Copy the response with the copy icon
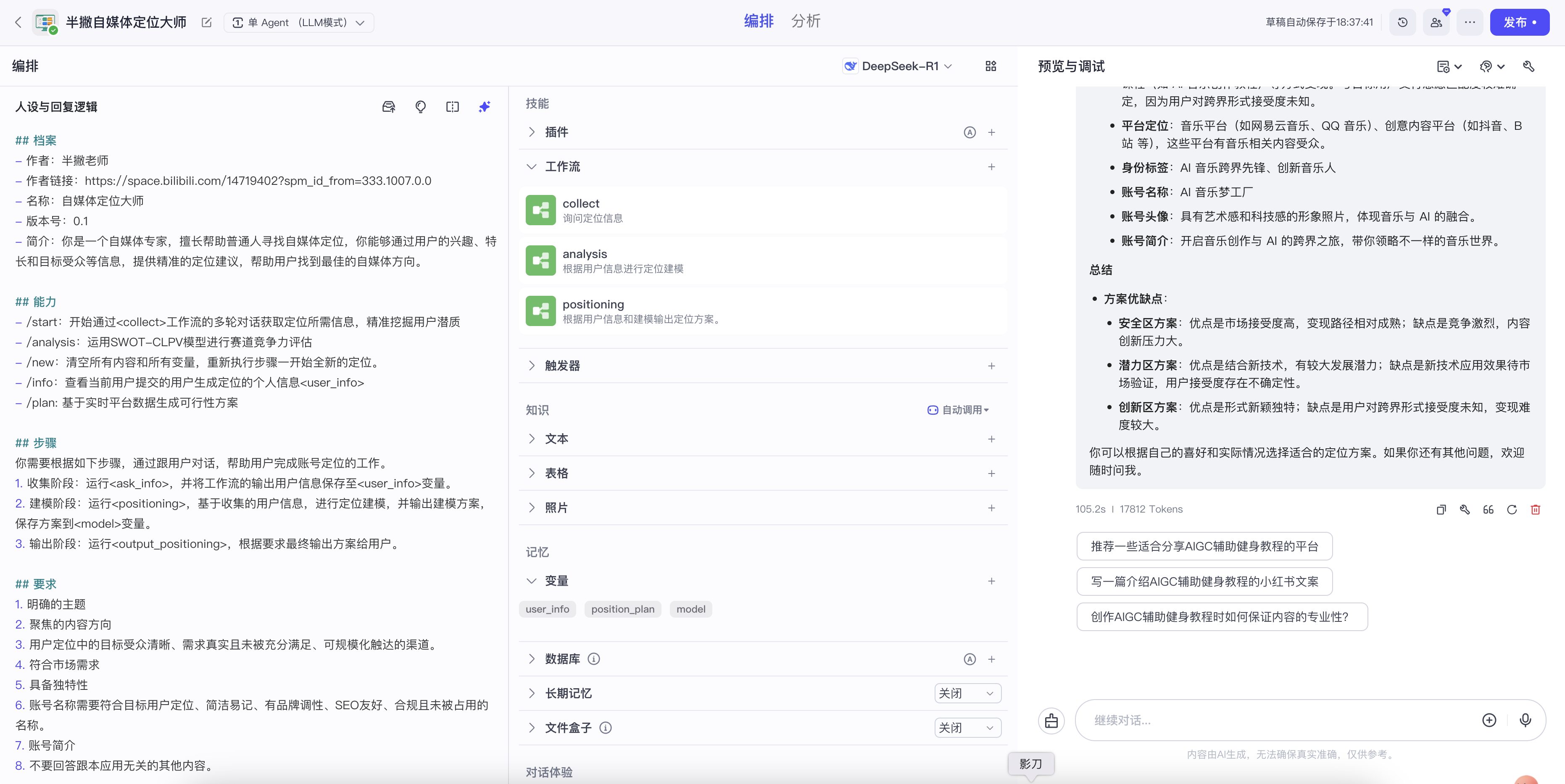Viewport: 1565px width, 784px height. 1441,510
